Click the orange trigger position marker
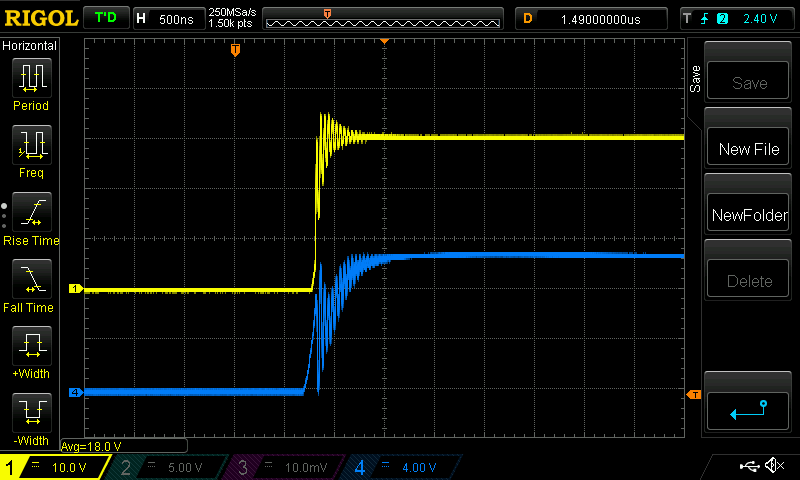This screenshot has height=480, width=800. tap(235, 49)
